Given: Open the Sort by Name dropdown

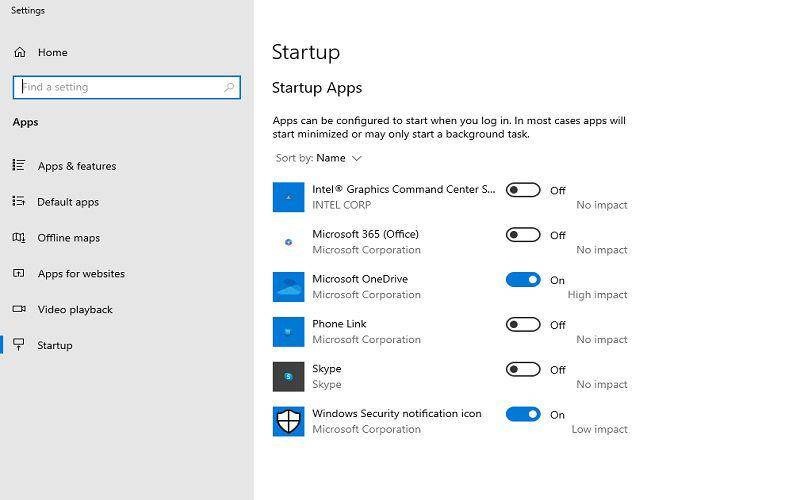Looking at the screenshot, I should coord(319,158).
